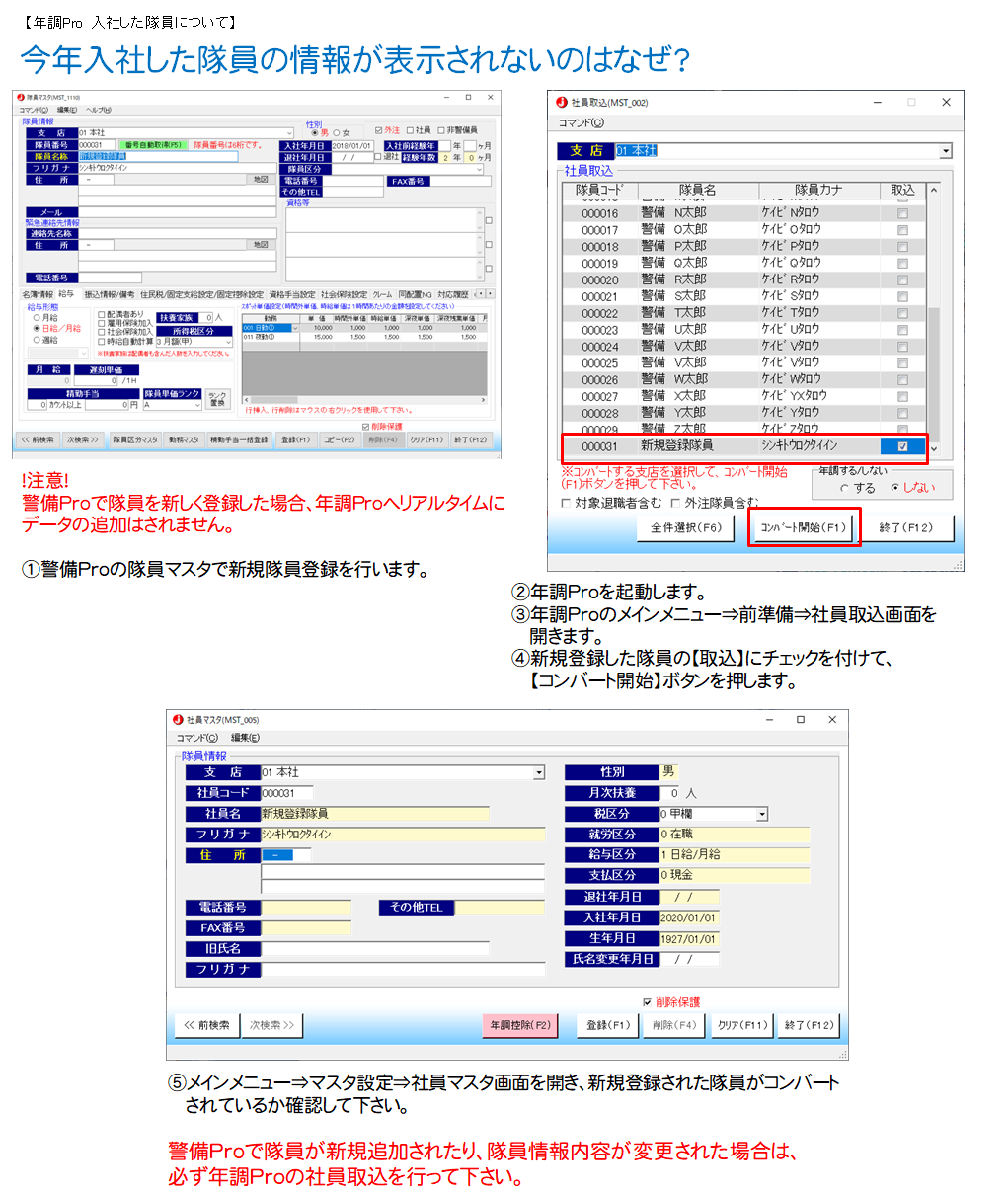Click the 年調控除(F2) button
This screenshot has height=1195, width=1008.
(x=520, y=1025)
